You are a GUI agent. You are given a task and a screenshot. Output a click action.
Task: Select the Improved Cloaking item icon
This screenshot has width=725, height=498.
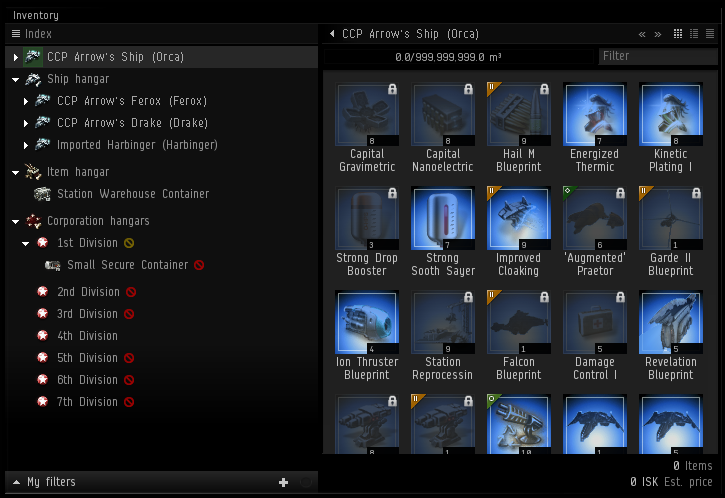pyautogui.click(x=519, y=218)
